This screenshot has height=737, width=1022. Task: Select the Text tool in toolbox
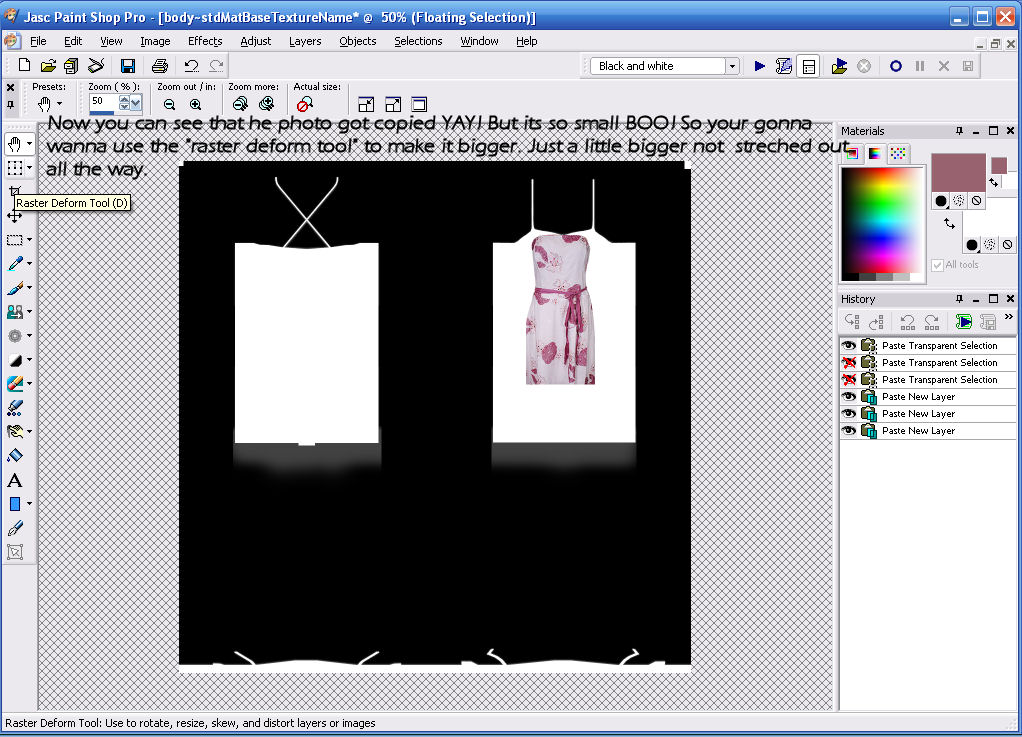pos(15,480)
